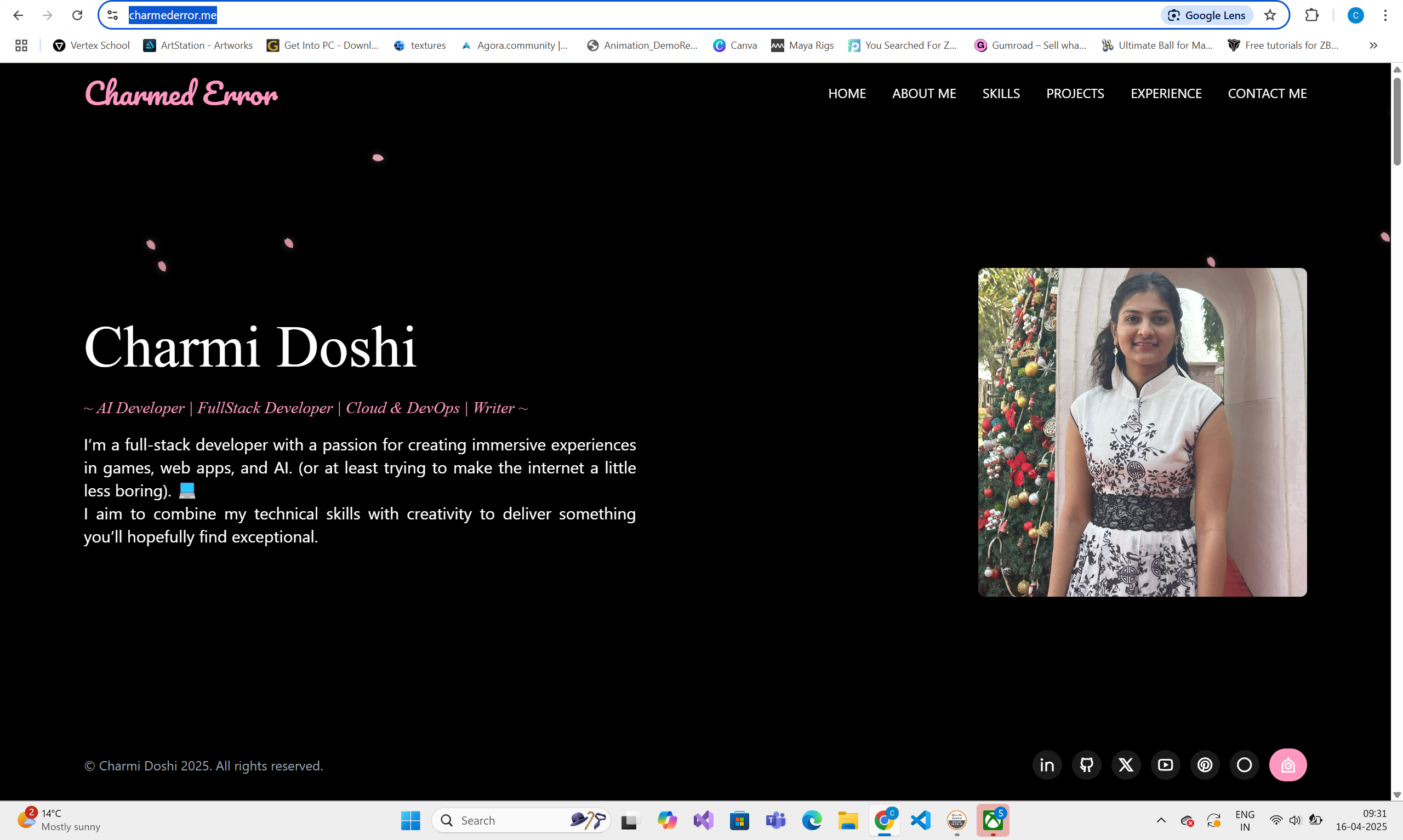Open the GitHub social icon
Screen dimensions: 1403x840
pos(1086,765)
